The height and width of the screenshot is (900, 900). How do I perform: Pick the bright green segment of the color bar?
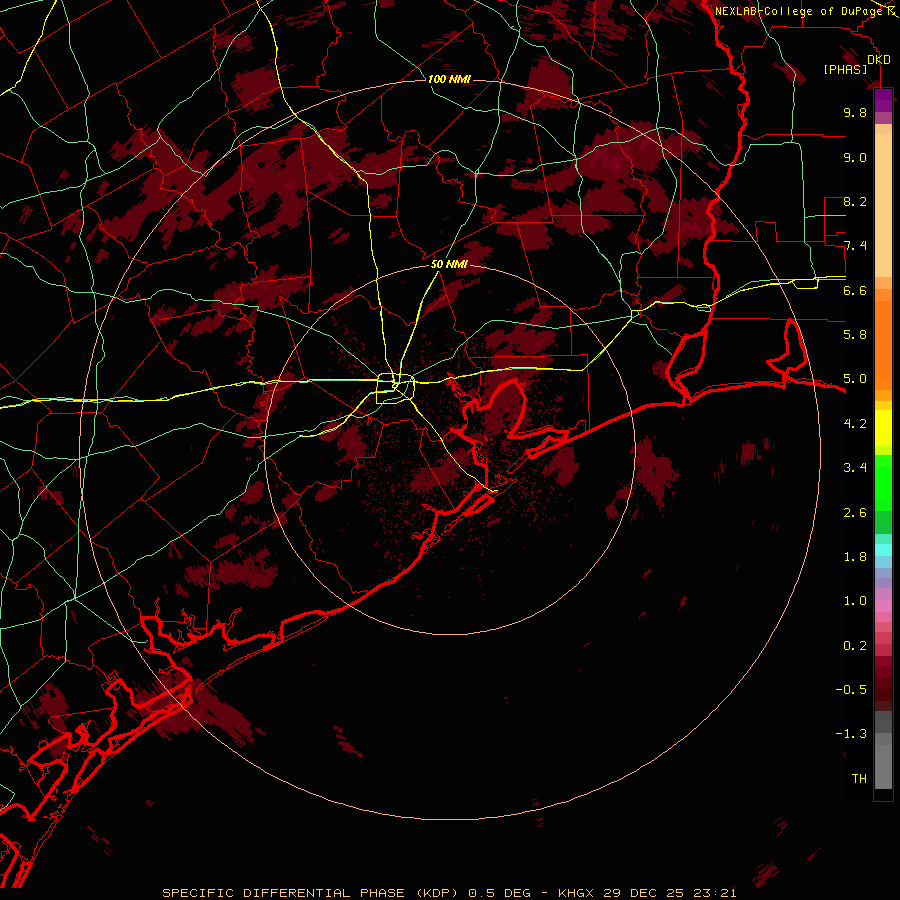click(x=883, y=481)
